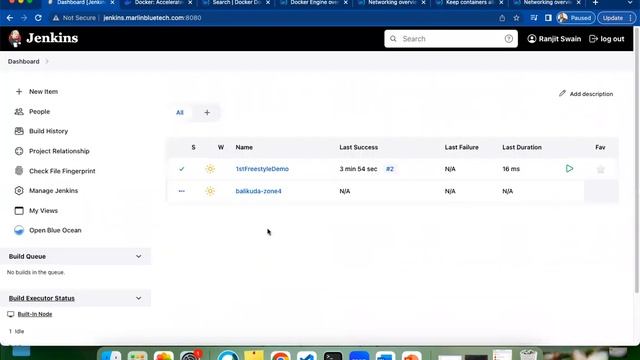Favorite 1stFreestyleDemo with star icon

click(600, 169)
